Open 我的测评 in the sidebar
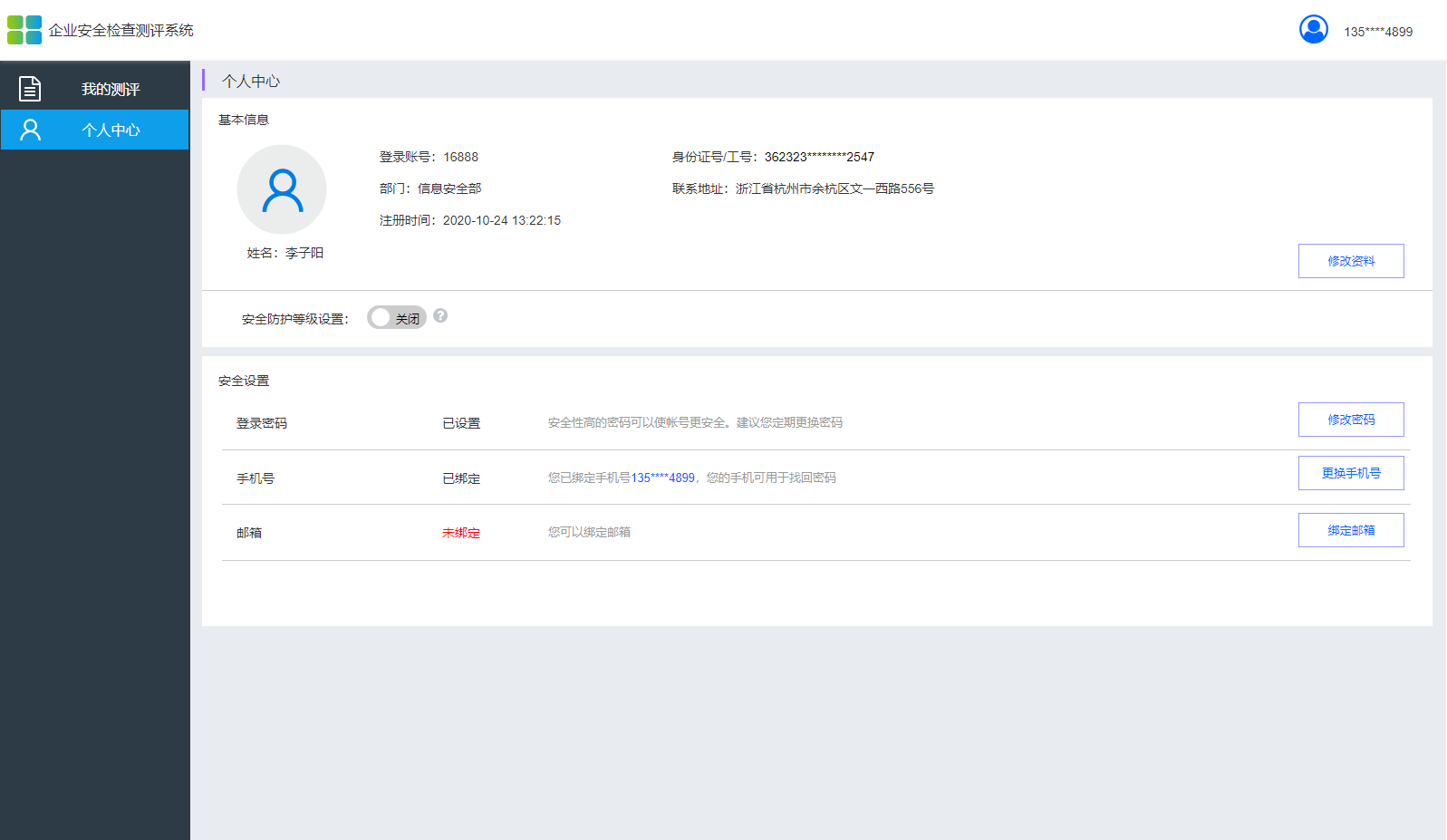Screen dimensions: 1447x840 [x=94, y=89]
